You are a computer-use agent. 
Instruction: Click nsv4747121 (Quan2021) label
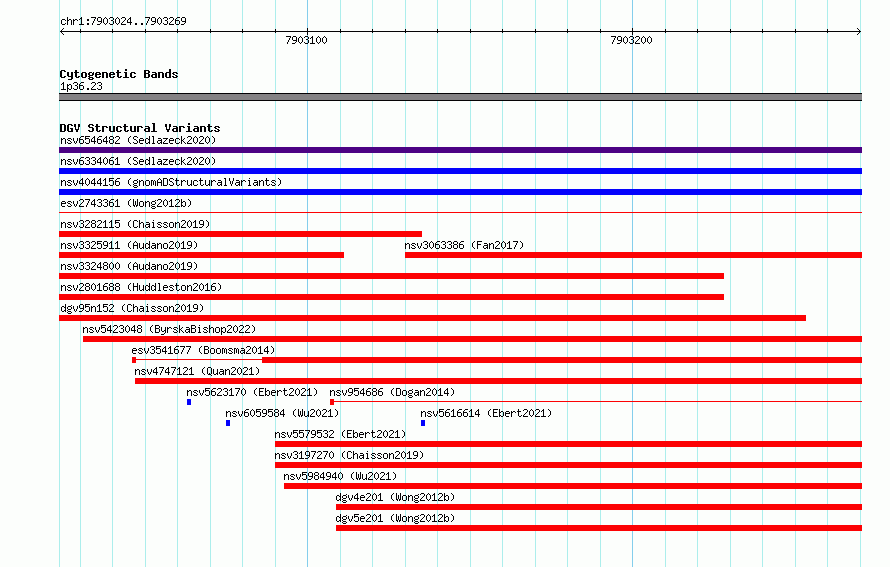click(x=197, y=371)
